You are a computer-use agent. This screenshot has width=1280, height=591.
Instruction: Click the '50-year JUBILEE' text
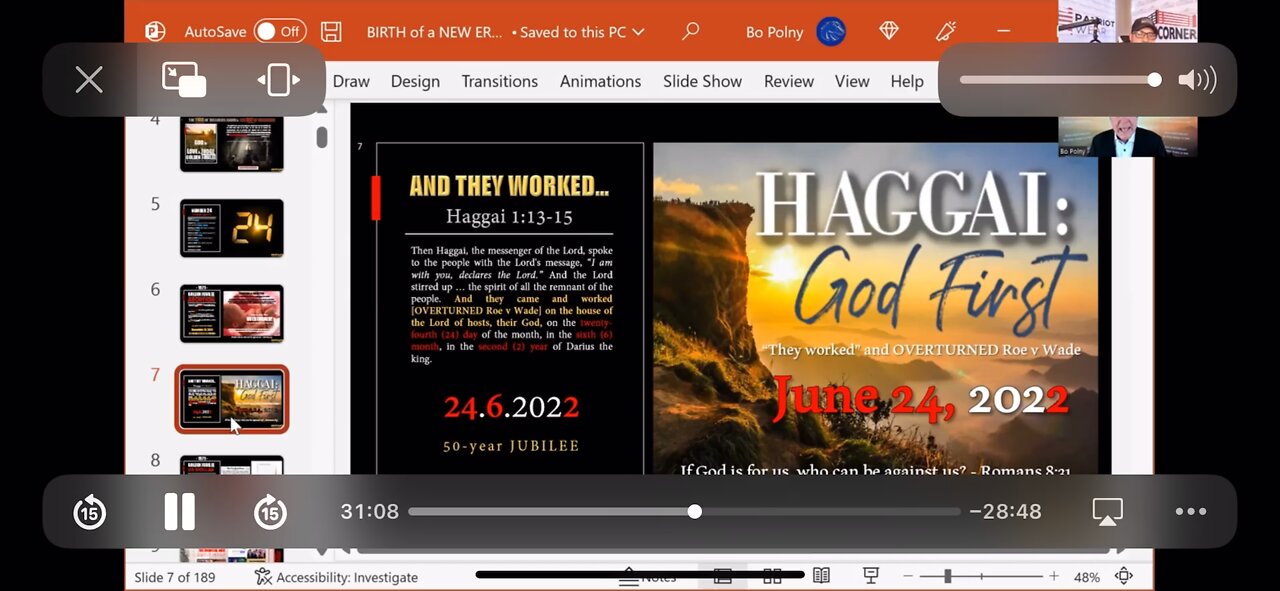click(511, 446)
